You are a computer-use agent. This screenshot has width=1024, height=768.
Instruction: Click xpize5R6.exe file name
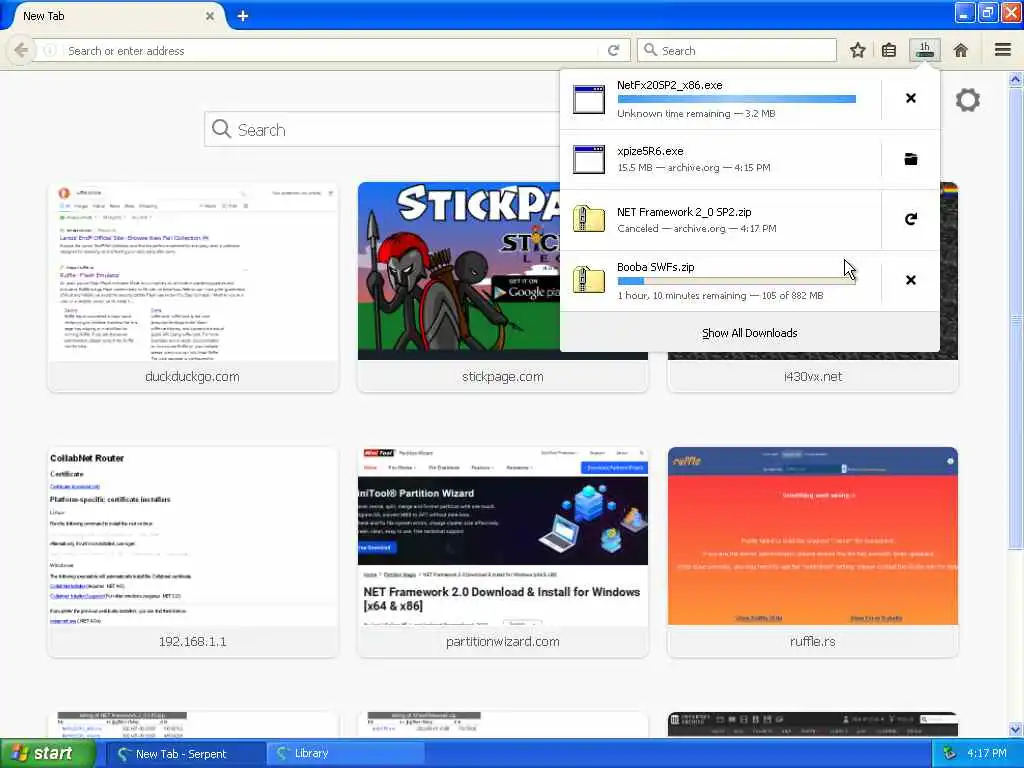[x=650, y=151]
